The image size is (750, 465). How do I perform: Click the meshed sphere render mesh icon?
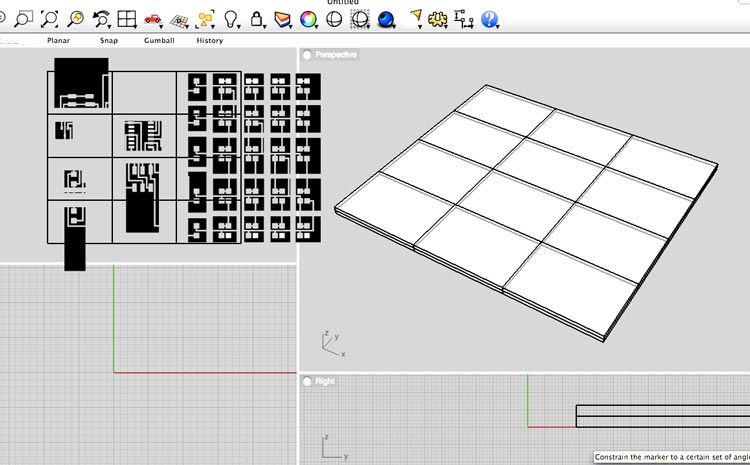360,20
